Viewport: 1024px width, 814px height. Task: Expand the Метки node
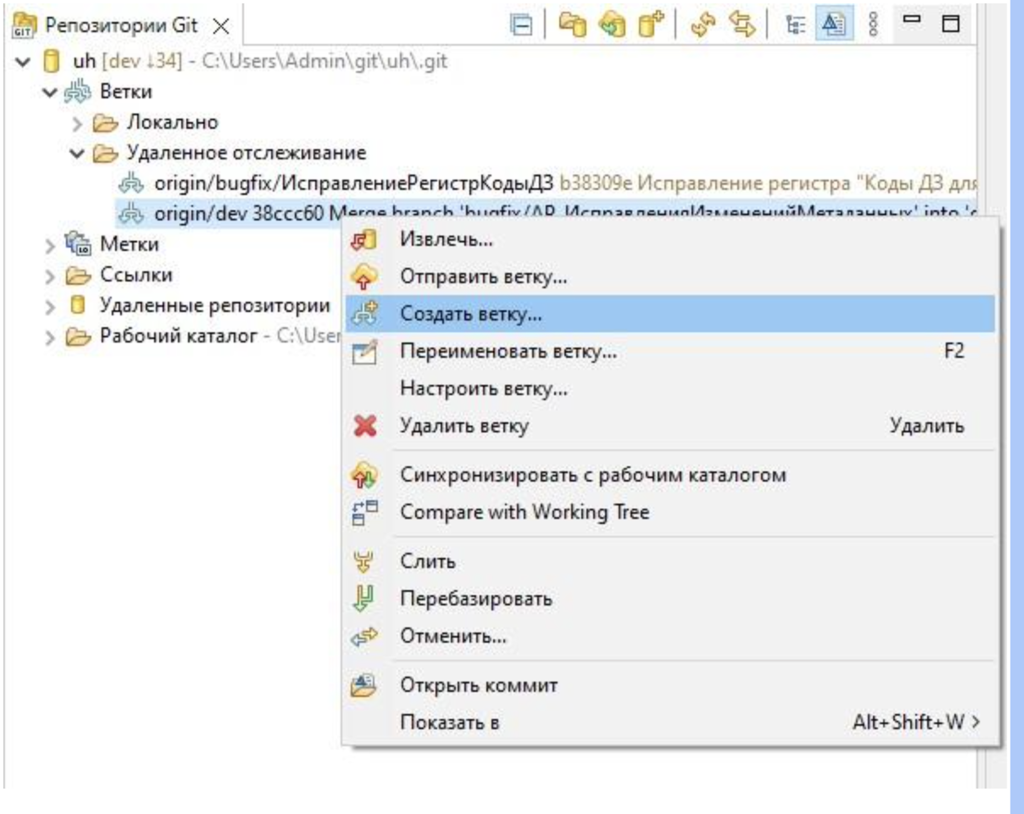[x=50, y=245]
